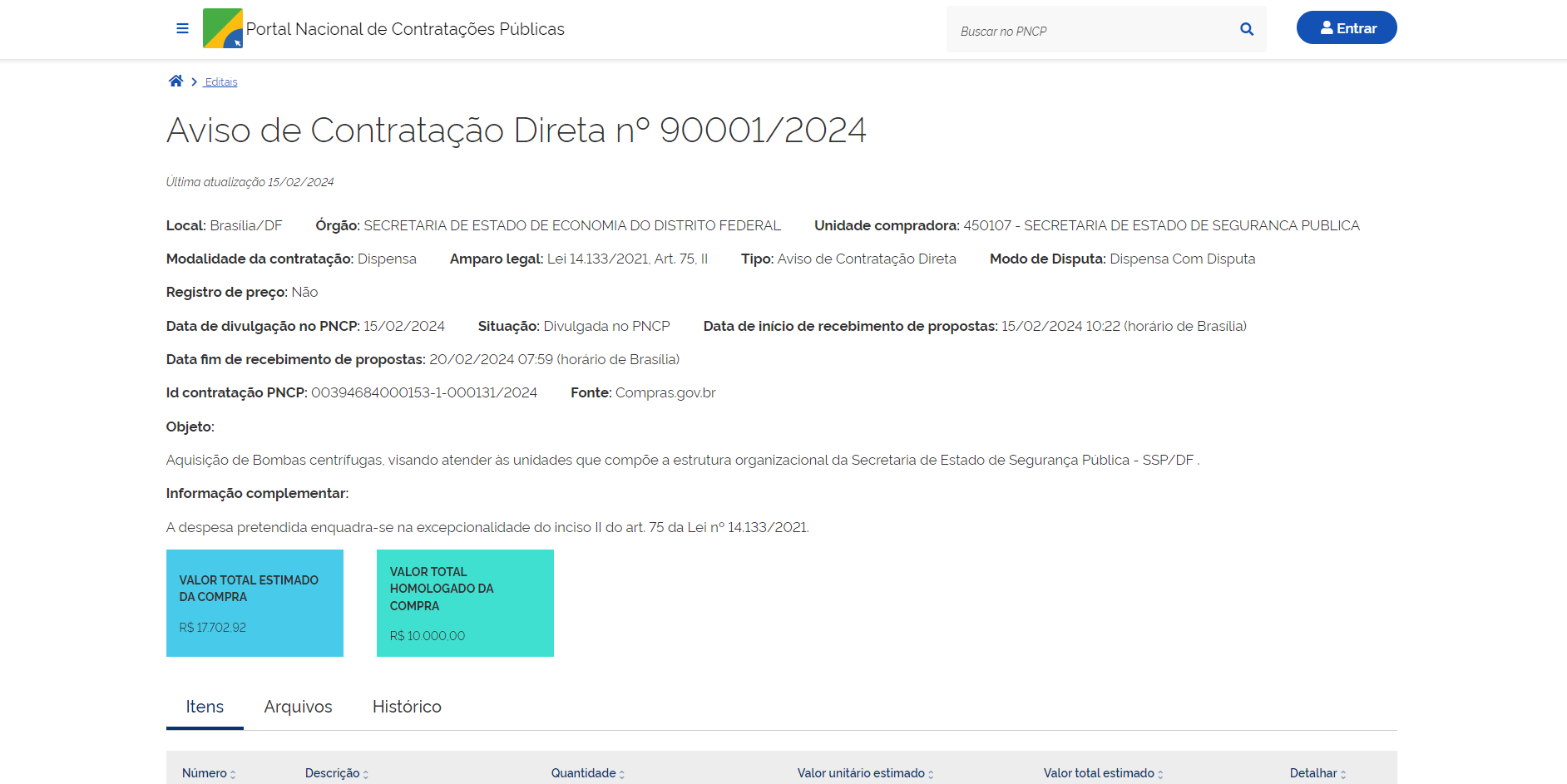Sort table by Quantidade column
1567x784 pixels.
[587, 773]
